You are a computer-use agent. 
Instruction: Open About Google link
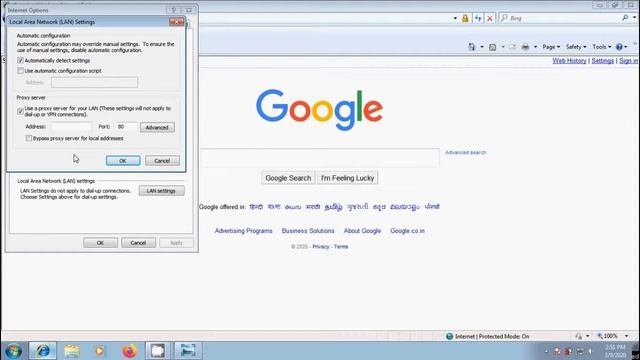pyautogui.click(x=362, y=231)
